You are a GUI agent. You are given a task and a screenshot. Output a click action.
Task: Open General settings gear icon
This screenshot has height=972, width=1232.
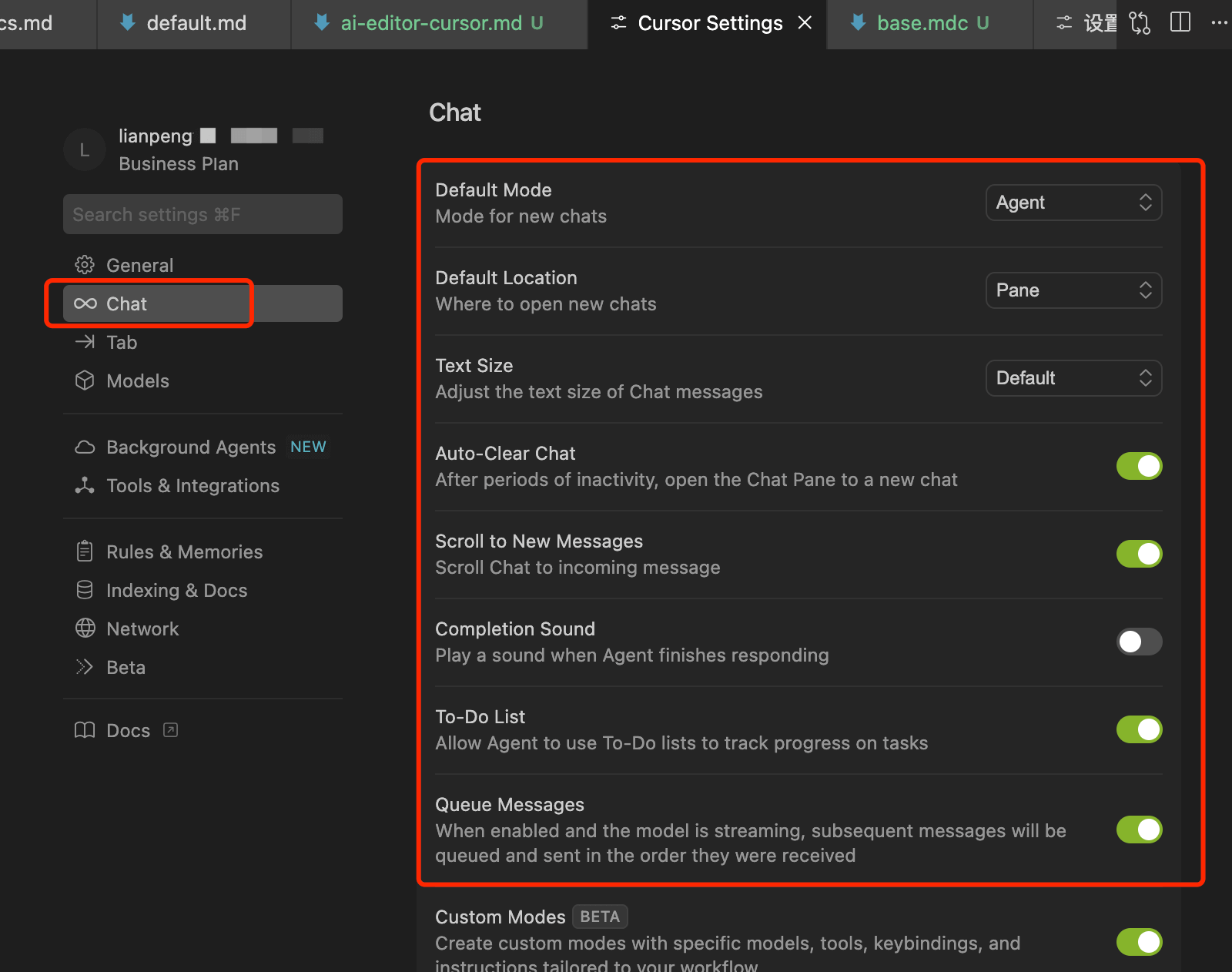pos(85,265)
